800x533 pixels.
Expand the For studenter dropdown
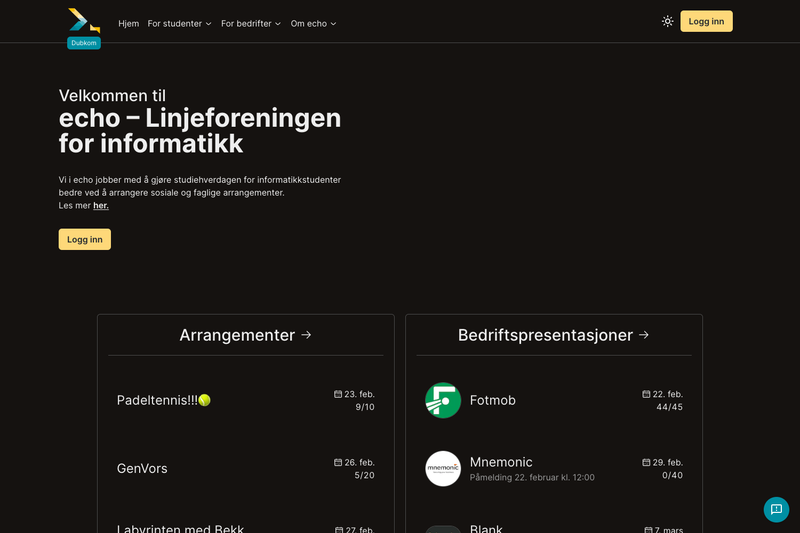(179, 23)
